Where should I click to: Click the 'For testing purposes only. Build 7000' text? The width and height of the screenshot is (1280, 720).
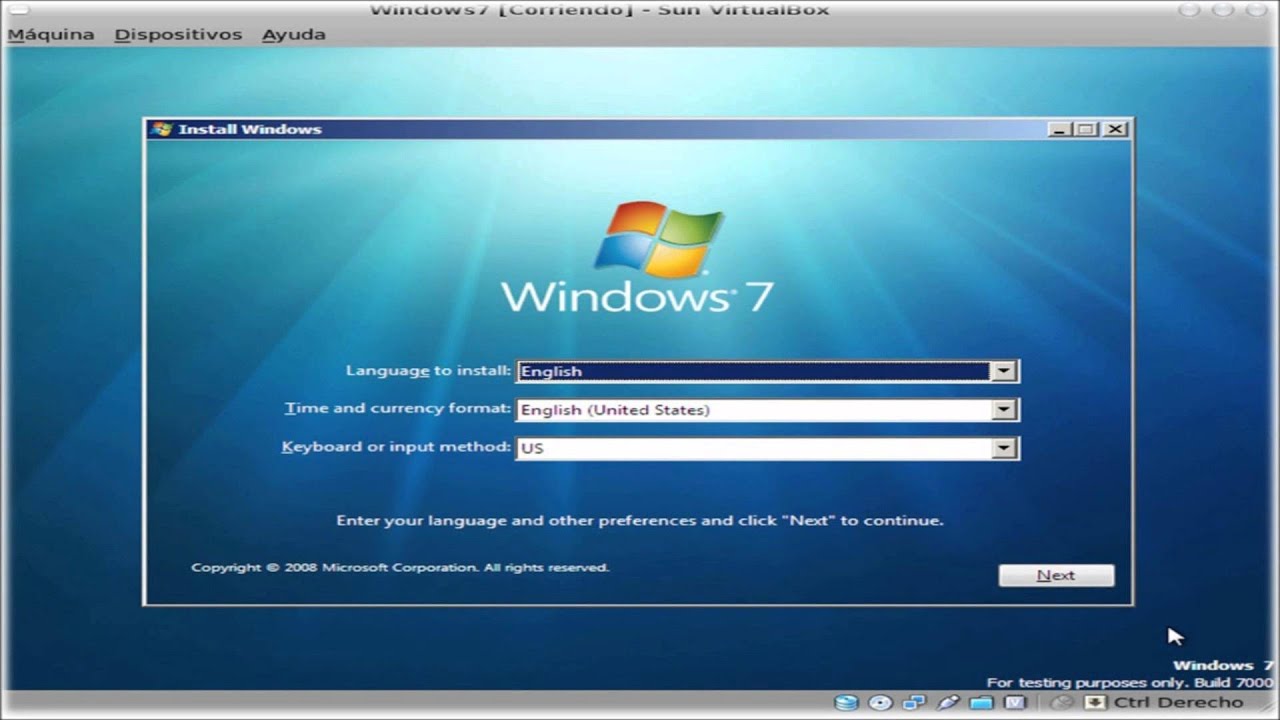pyautogui.click(x=1129, y=683)
